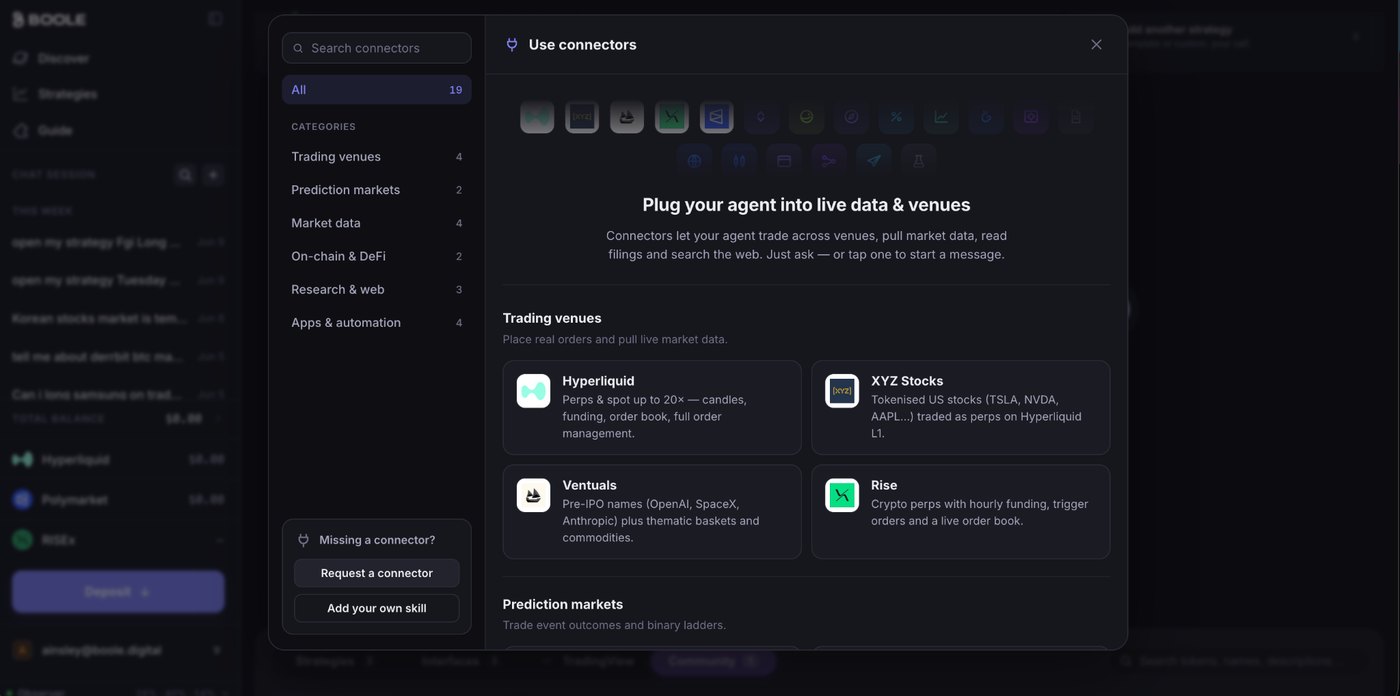The image size is (1400, 696).
Task: Click 'Plug your agent into live data & venues'
Action: click(x=806, y=205)
